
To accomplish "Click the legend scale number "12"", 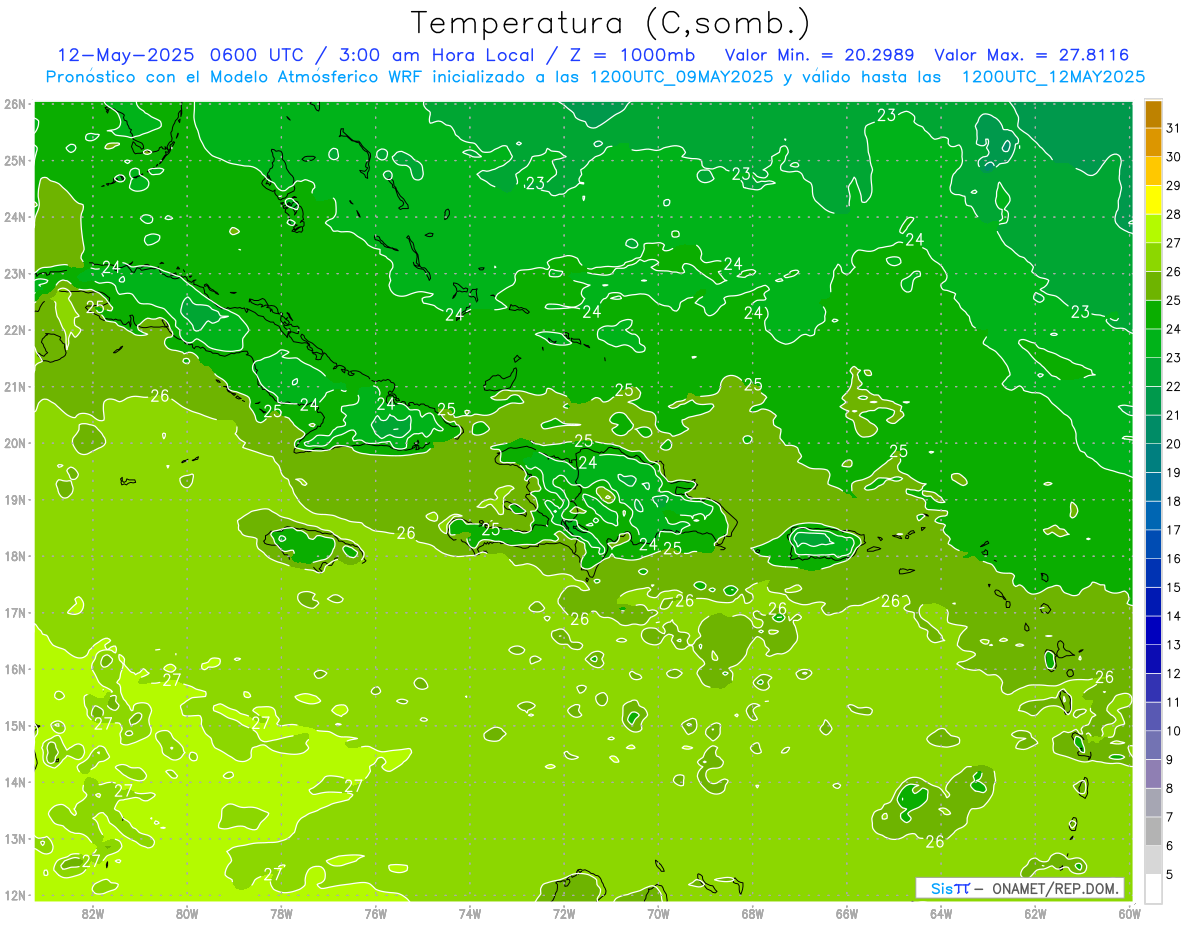I will (x=1173, y=673).
